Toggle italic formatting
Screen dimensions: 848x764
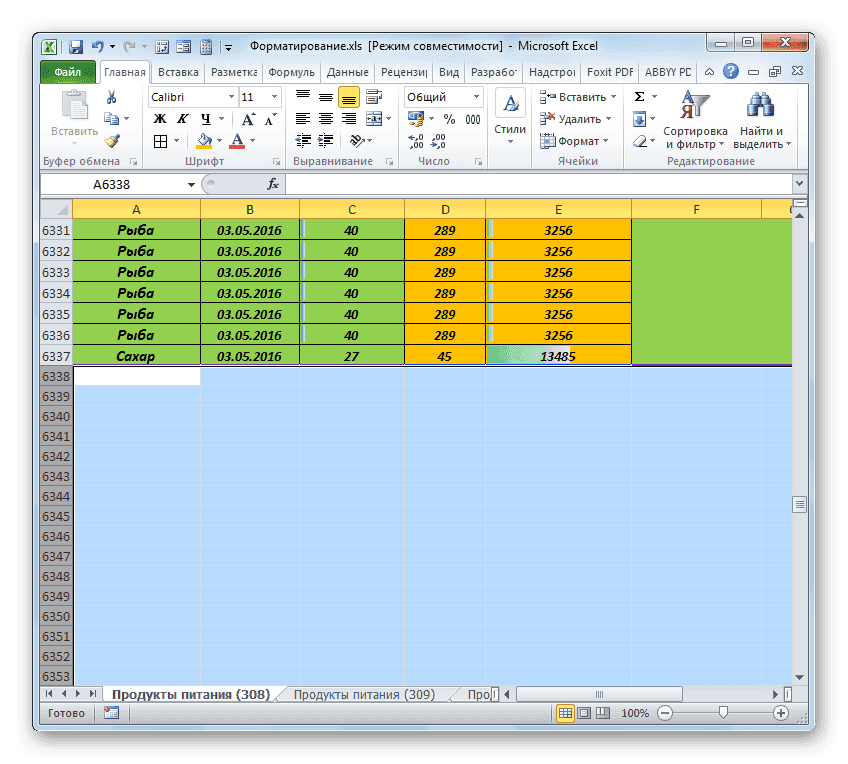point(181,118)
